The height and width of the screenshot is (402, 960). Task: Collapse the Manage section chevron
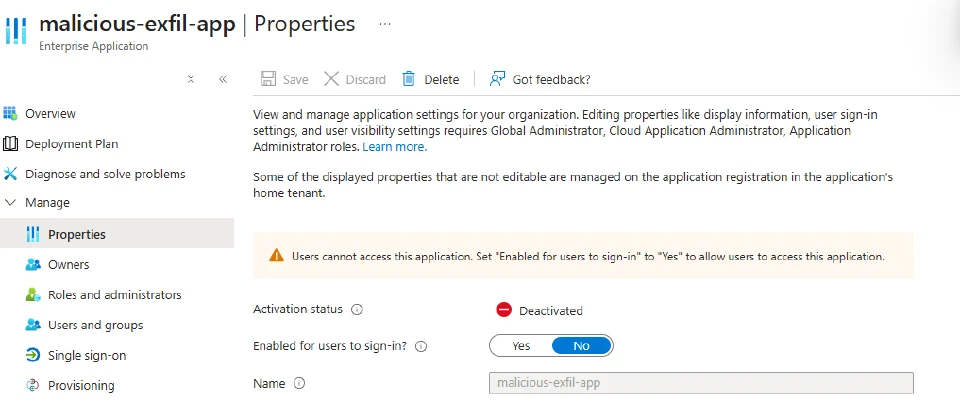click(x=10, y=203)
